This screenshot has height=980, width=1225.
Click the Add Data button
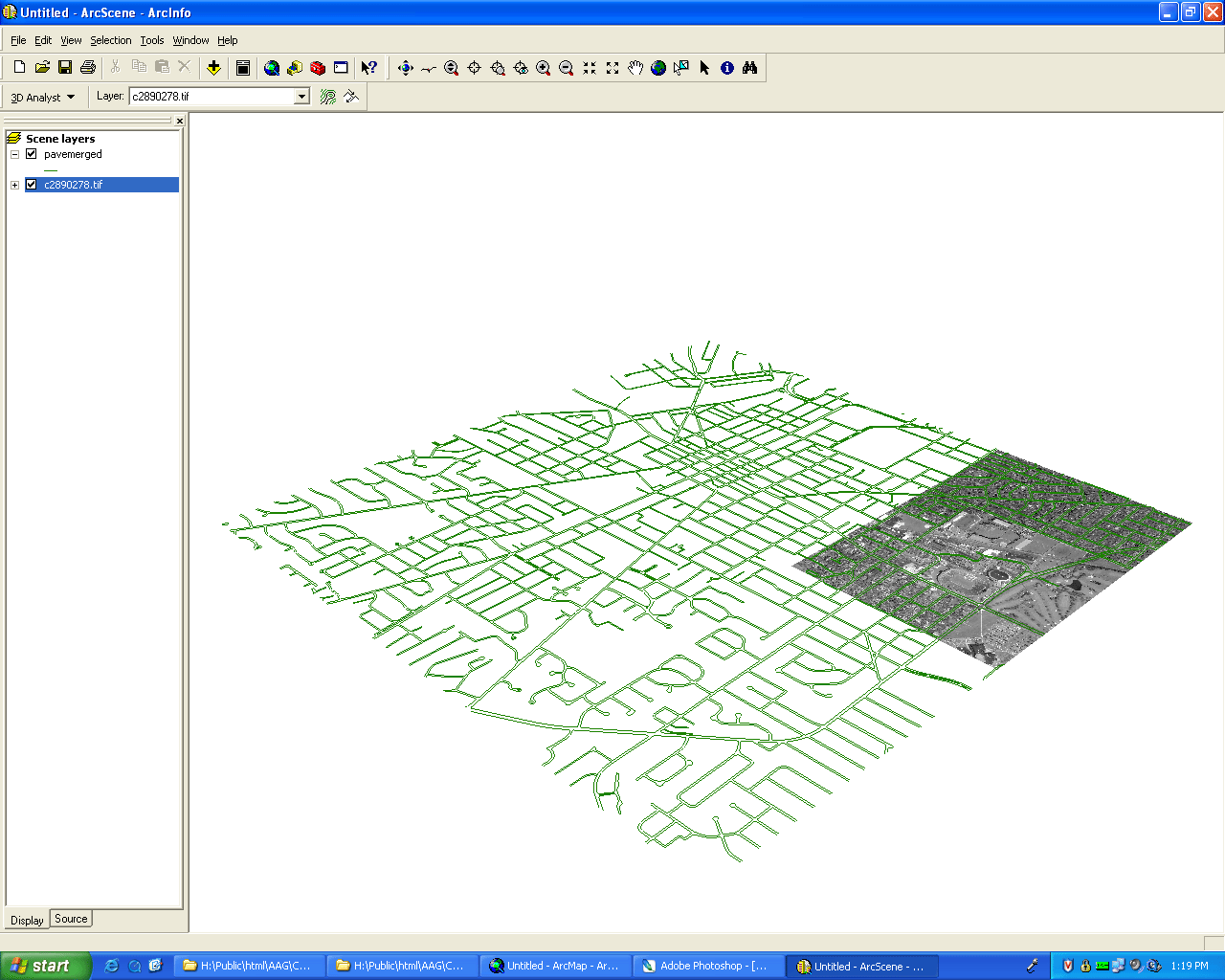[213, 68]
